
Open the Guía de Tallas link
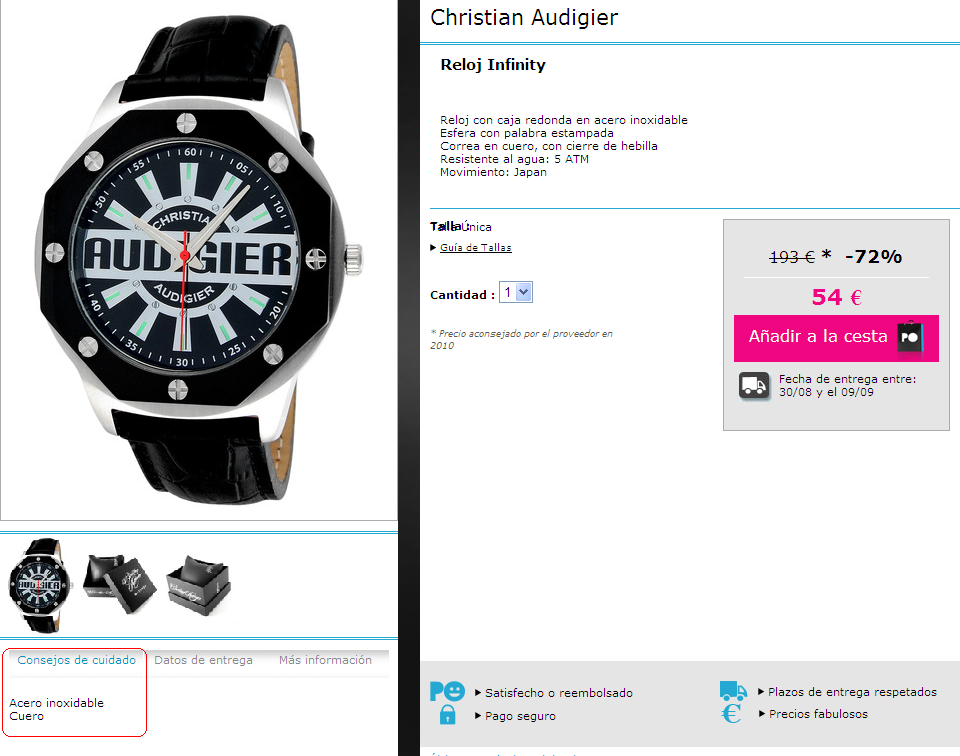click(476, 247)
